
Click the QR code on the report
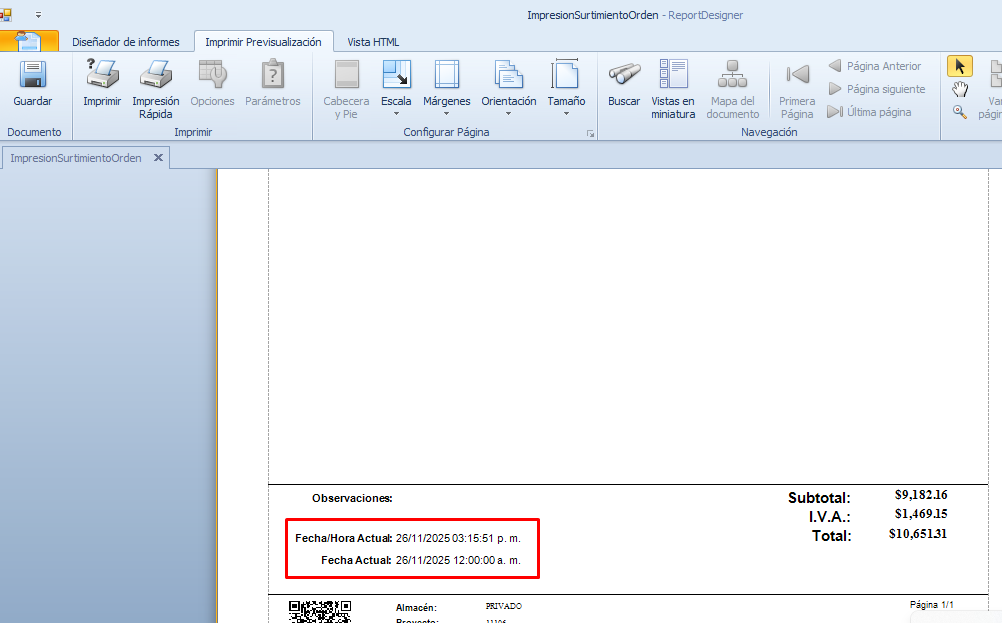(x=320, y=612)
